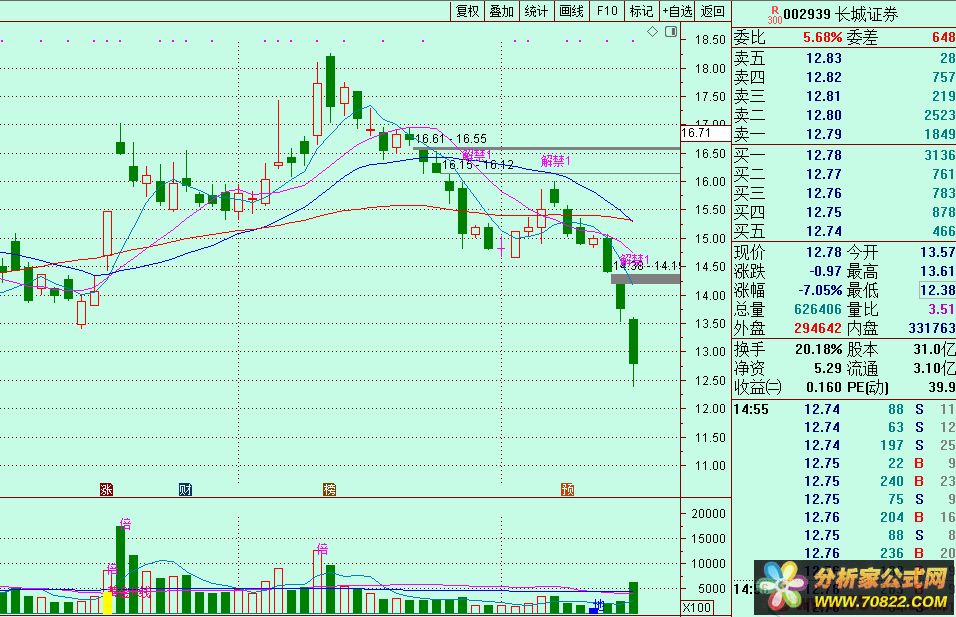Click the 财 financial report marker

pos(185,489)
